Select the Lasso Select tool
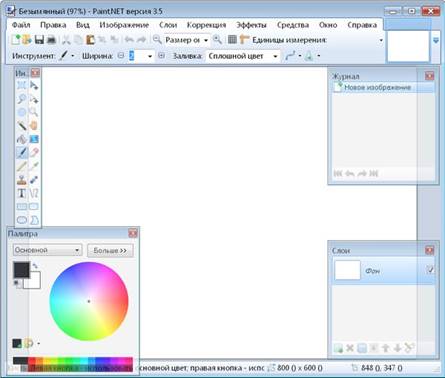 pos(22,99)
